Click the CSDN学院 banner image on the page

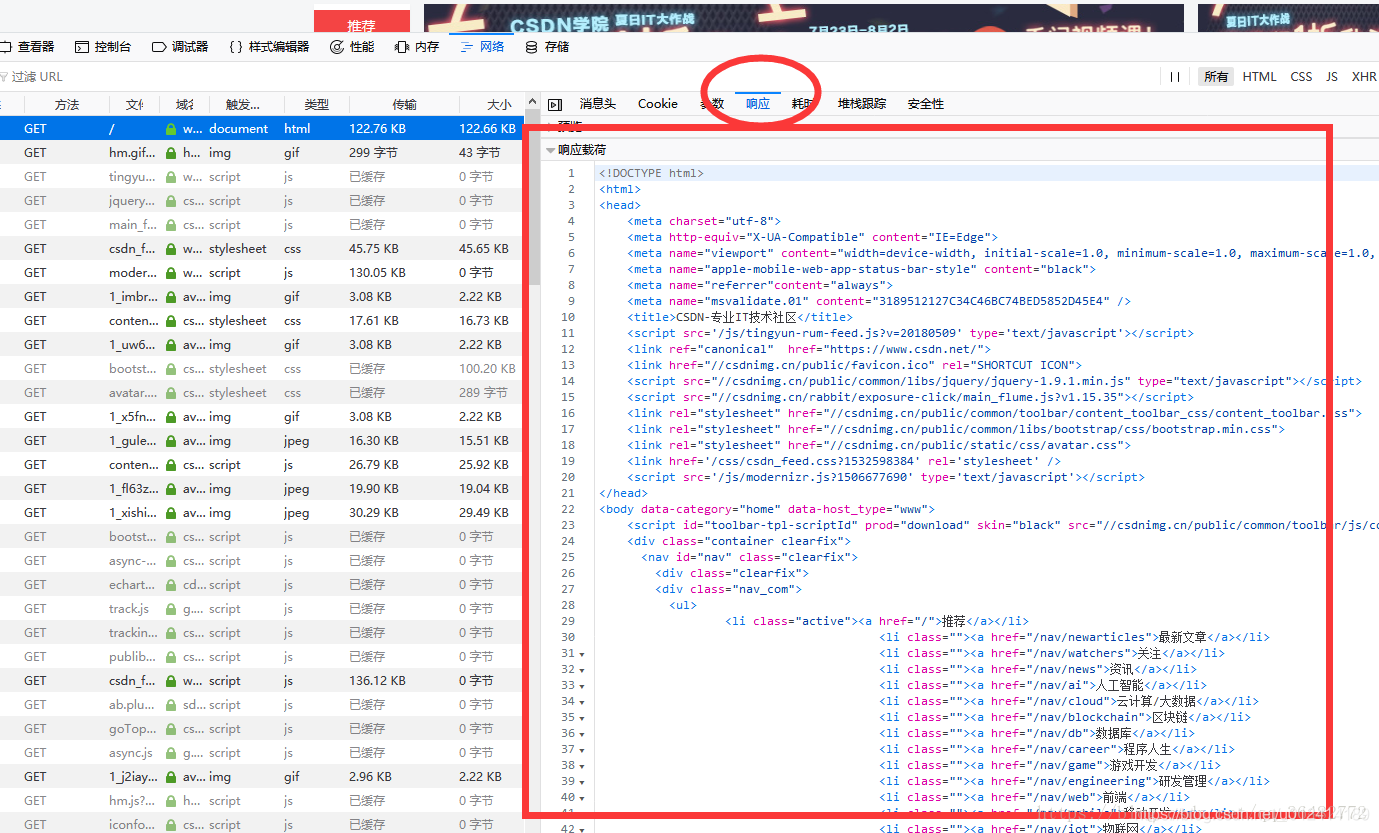(804, 18)
